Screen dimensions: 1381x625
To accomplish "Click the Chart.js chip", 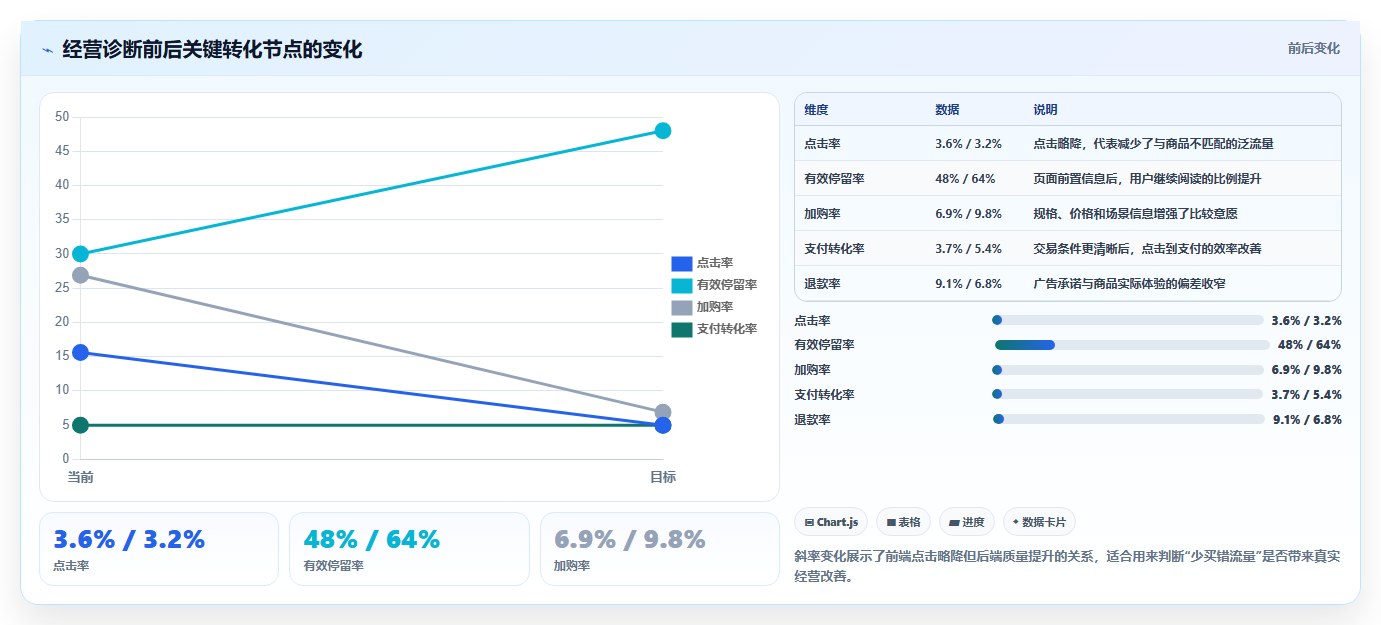I will pyautogui.click(x=831, y=522).
